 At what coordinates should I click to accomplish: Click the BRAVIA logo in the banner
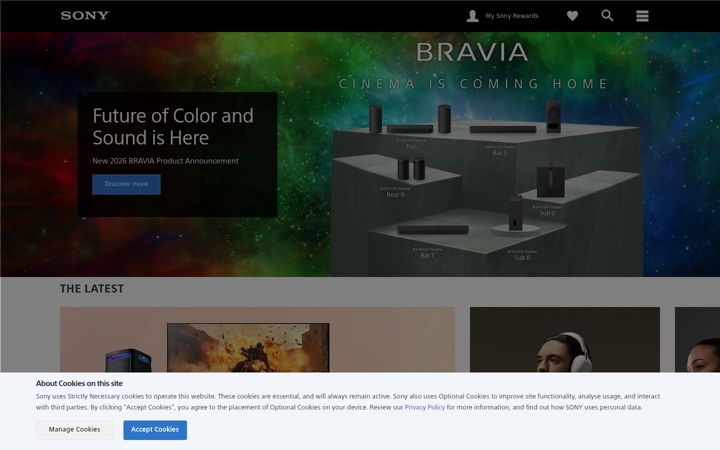click(x=472, y=52)
